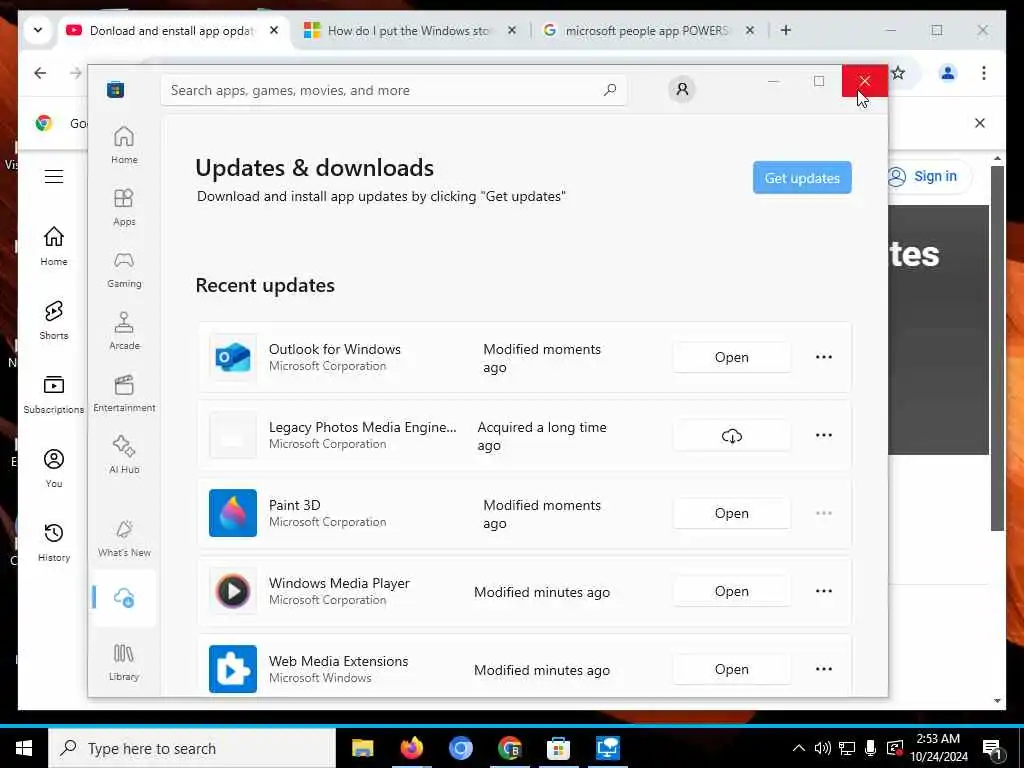Close the YouTube browser tab

coord(274,30)
